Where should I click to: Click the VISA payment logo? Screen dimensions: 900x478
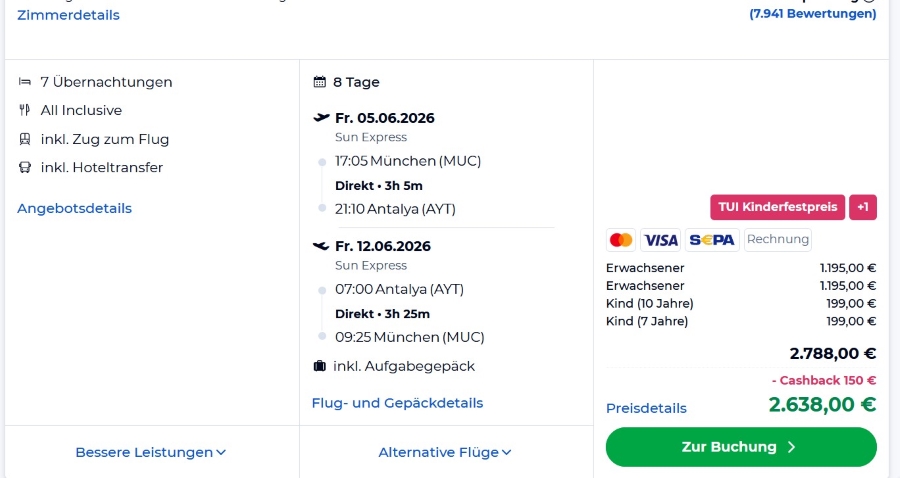(660, 240)
